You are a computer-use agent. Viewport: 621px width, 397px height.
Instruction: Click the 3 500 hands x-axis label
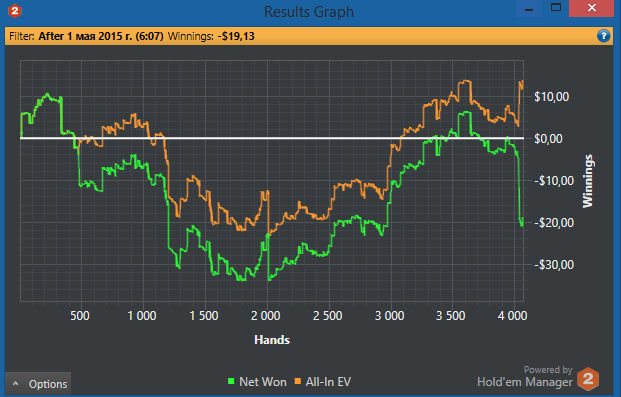pyautogui.click(x=451, y=316)
